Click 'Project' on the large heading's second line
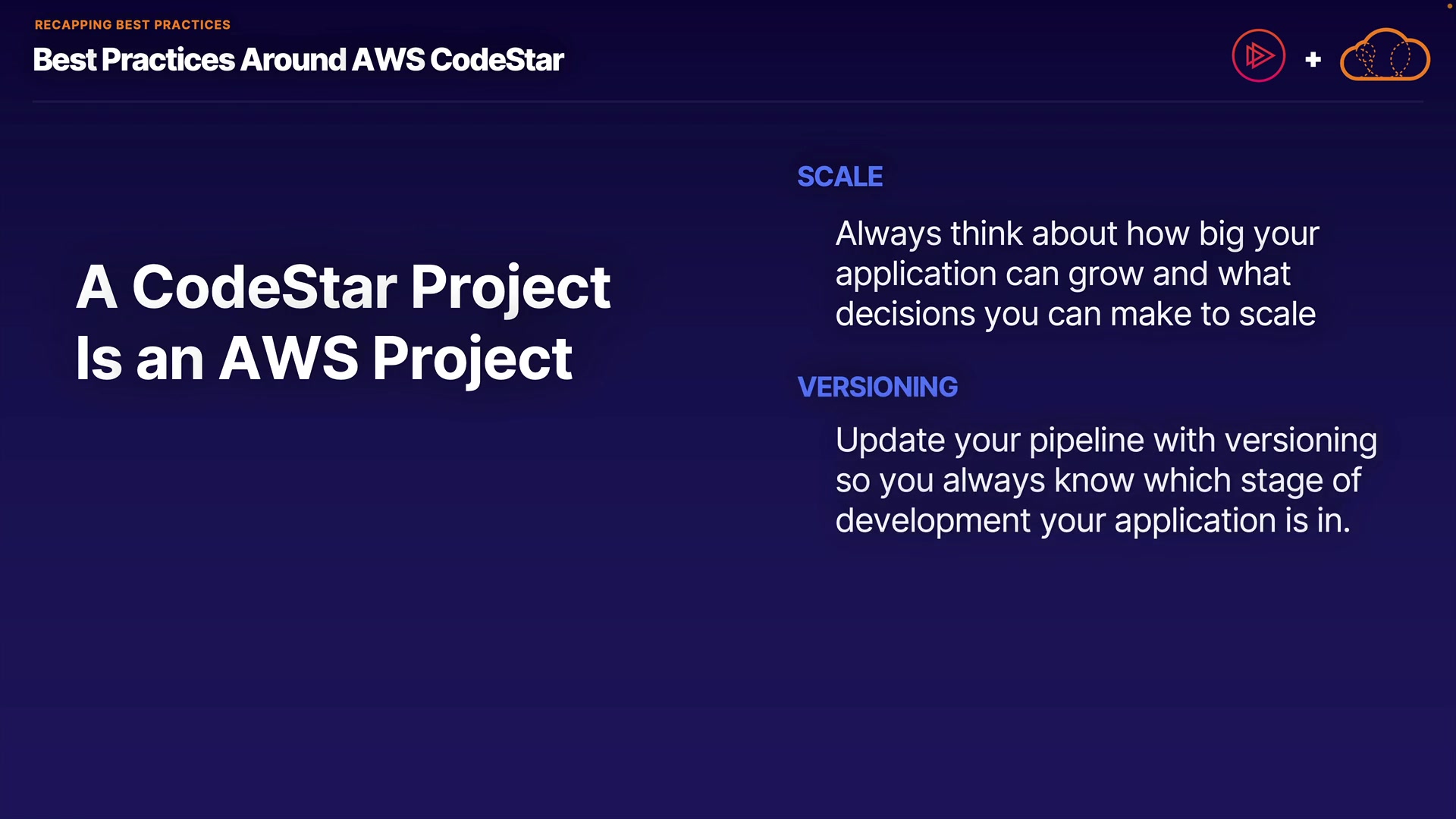1456x819 pixels. [472, 359]
